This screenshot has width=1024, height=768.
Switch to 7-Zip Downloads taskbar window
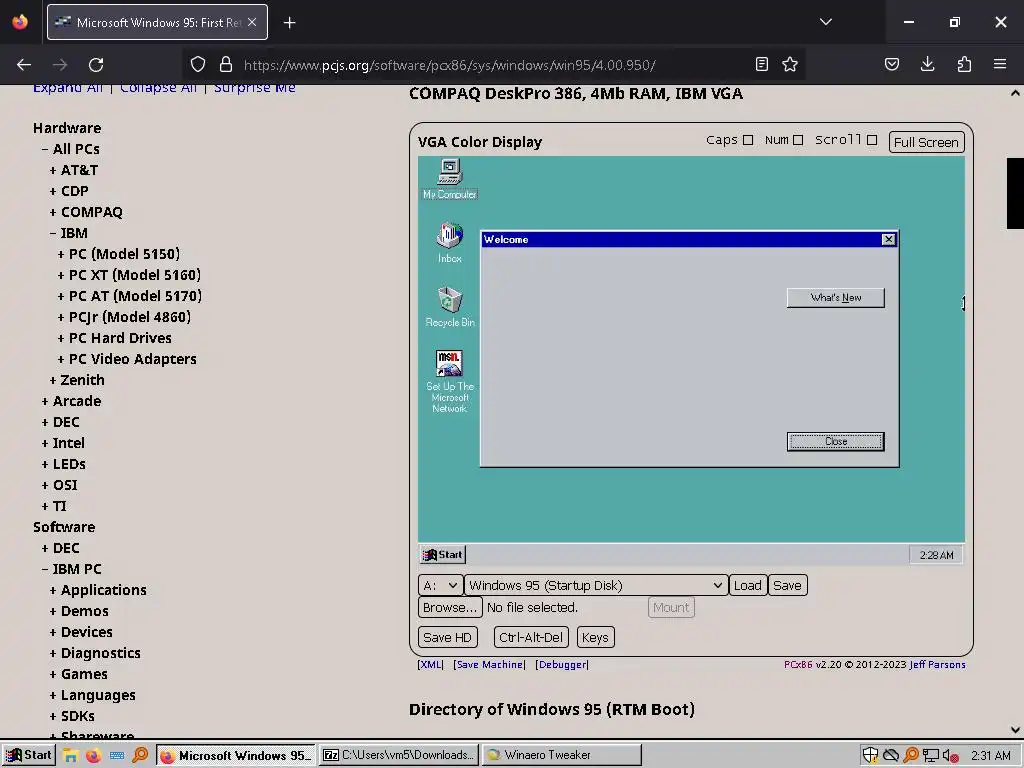399,755
